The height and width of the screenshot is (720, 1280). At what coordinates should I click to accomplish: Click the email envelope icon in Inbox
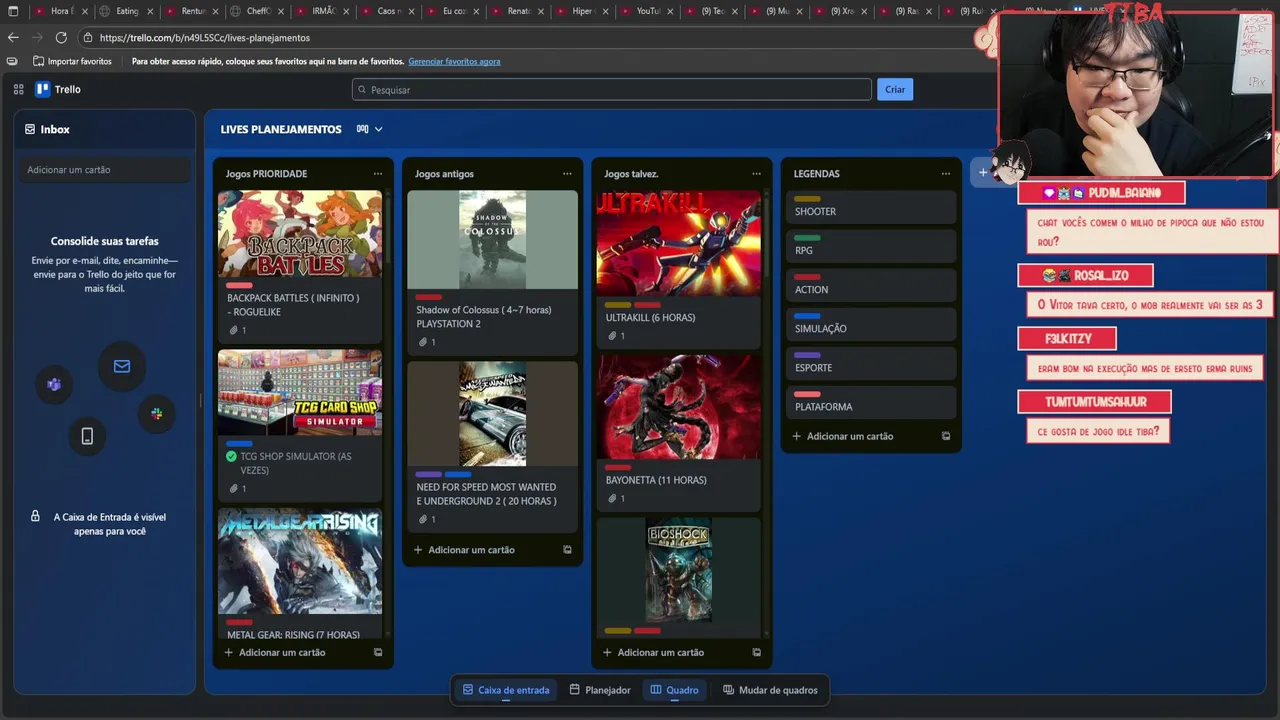122,366
